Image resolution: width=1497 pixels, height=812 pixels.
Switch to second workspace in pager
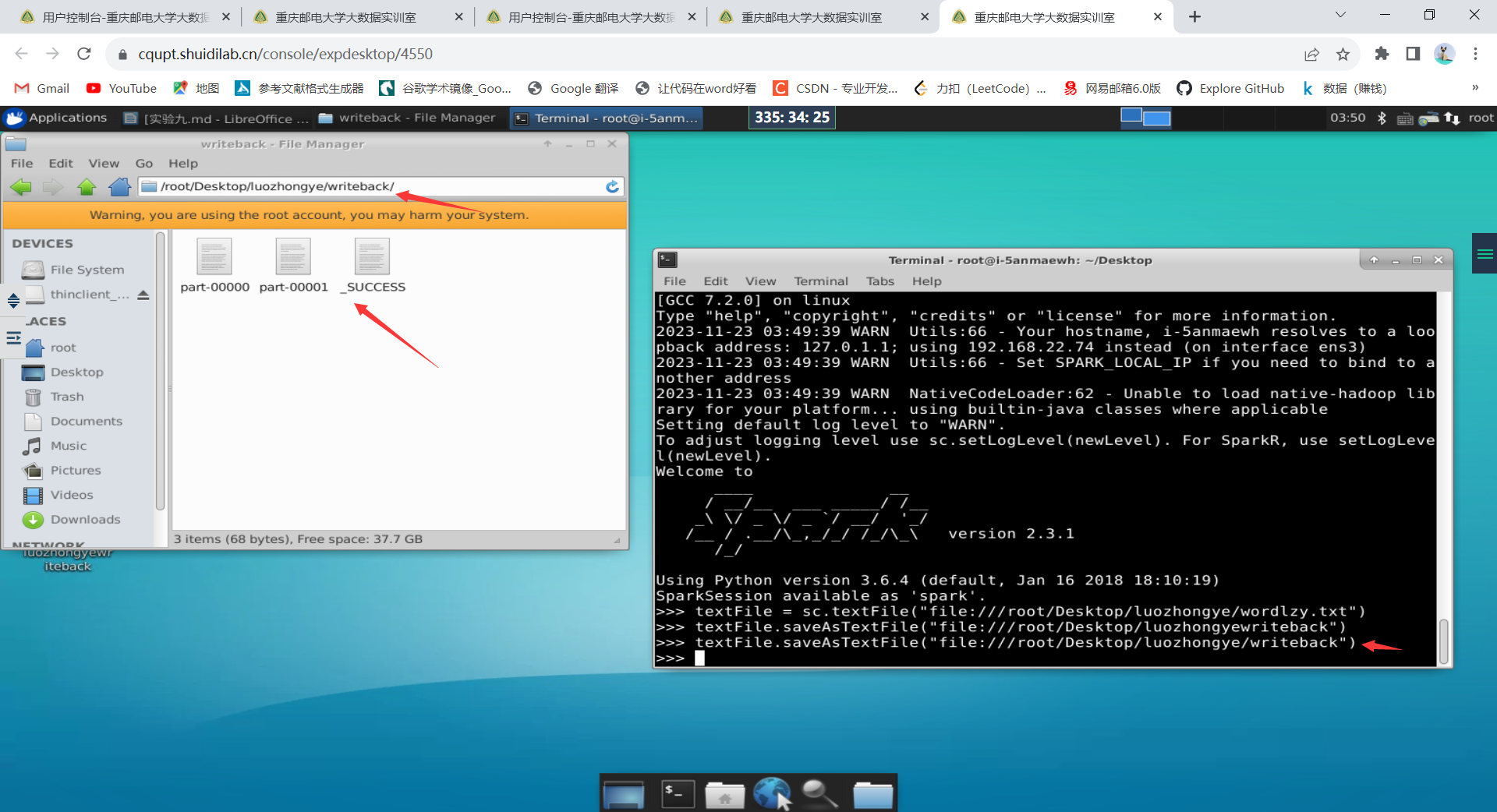point(1157,118)
